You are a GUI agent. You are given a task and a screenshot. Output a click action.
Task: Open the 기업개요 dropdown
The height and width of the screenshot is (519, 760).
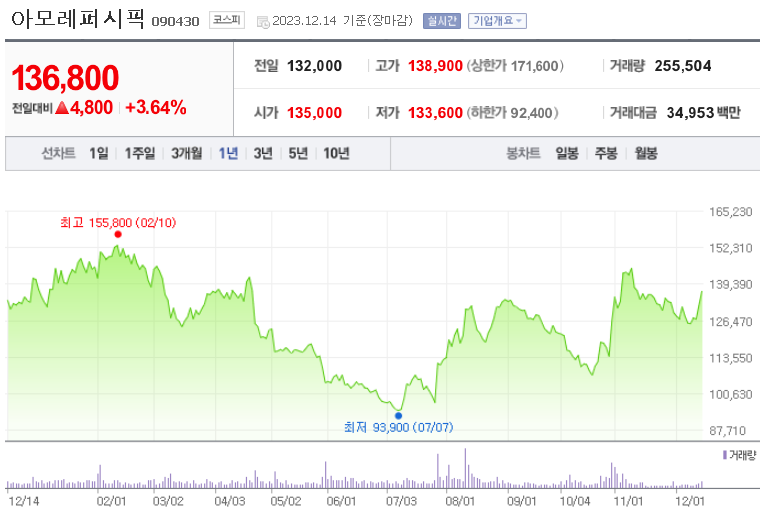point(497,21)
